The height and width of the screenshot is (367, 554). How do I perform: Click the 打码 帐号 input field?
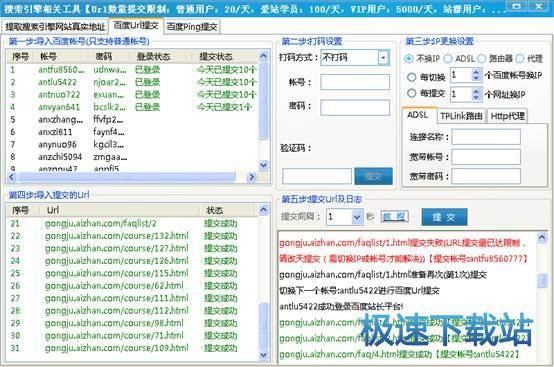355,82
